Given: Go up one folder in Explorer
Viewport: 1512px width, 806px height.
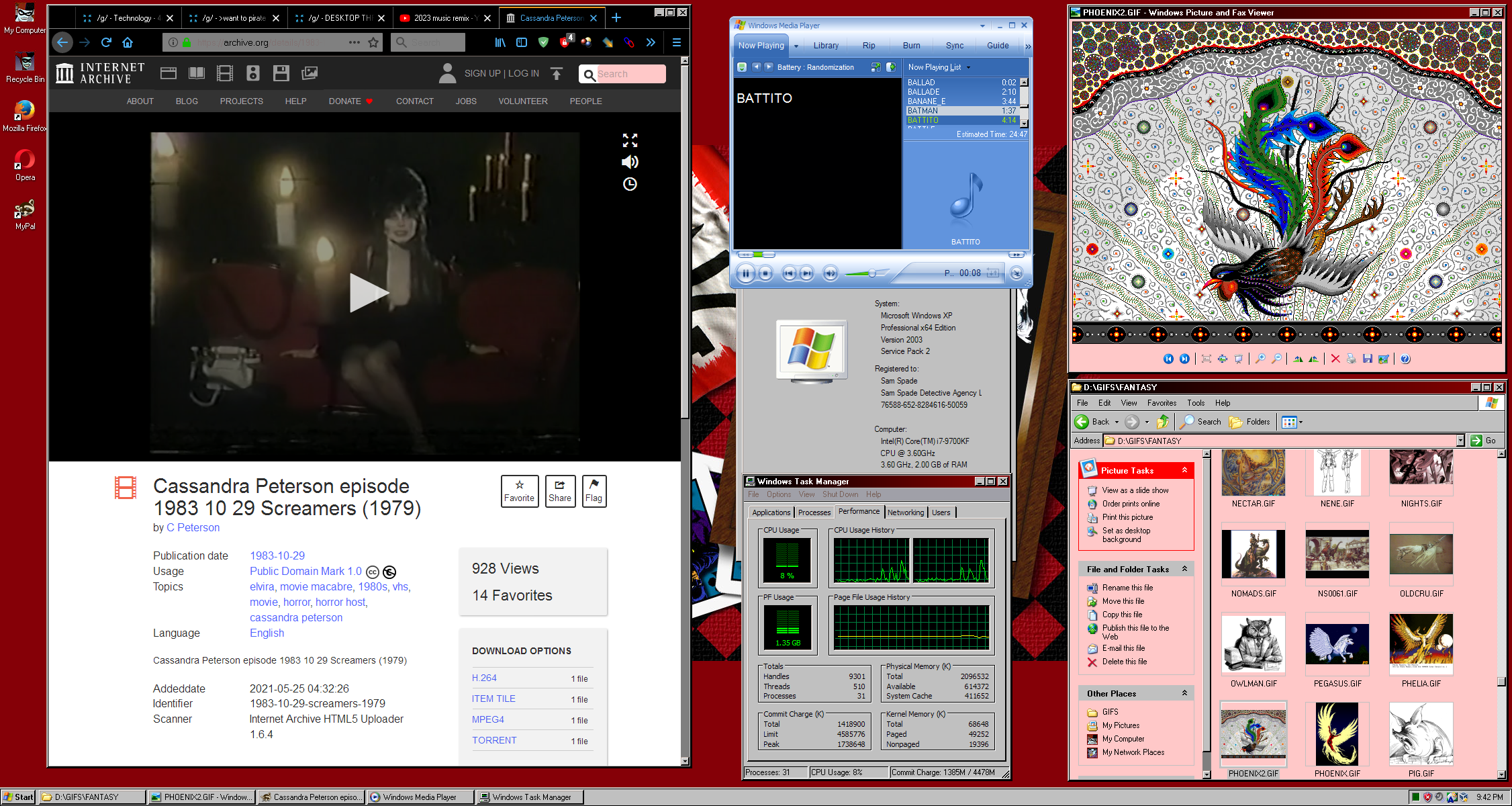Looking at the screenshot, I should click(x=1163, y=422).
